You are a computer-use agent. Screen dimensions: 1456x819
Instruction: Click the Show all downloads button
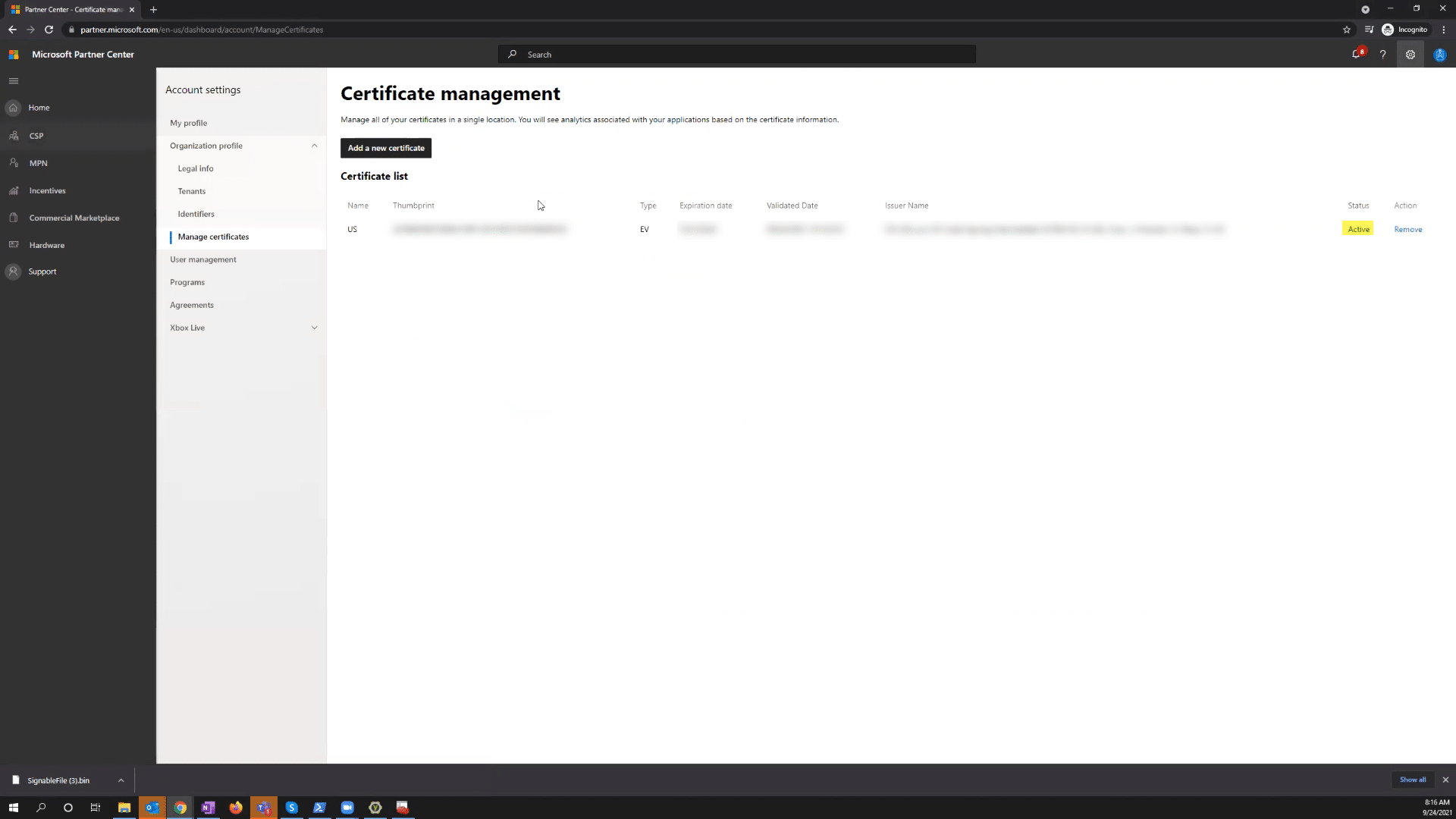[1412, 780]
